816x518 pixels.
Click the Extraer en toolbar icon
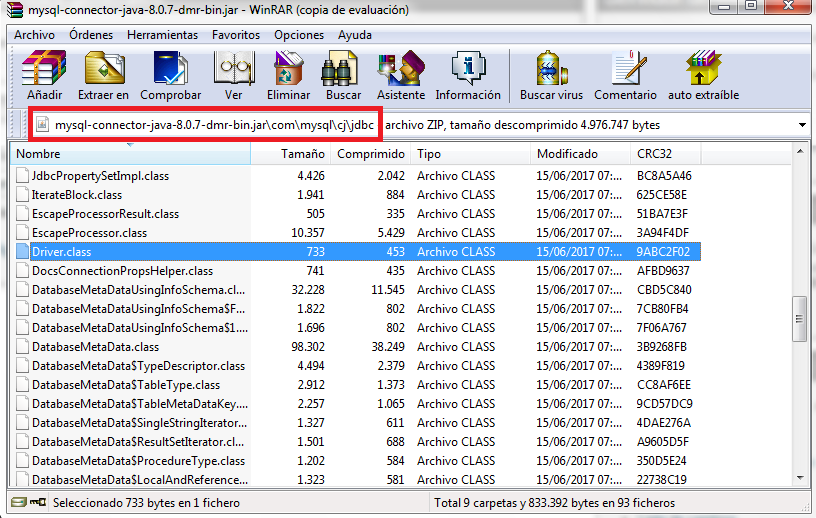[x=104, y=68]
